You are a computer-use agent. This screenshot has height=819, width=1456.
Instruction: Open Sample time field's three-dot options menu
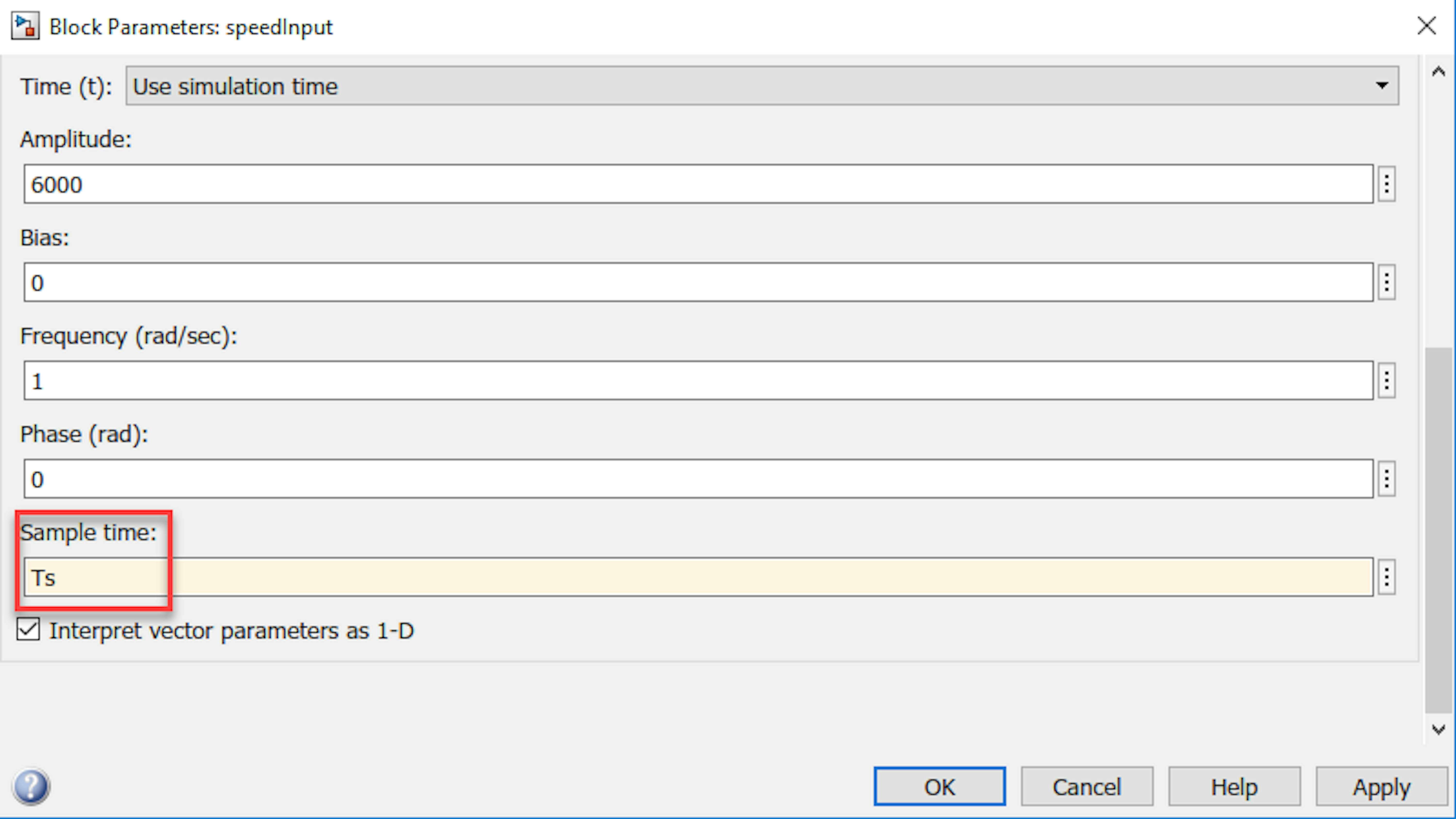coord(1387,577)
